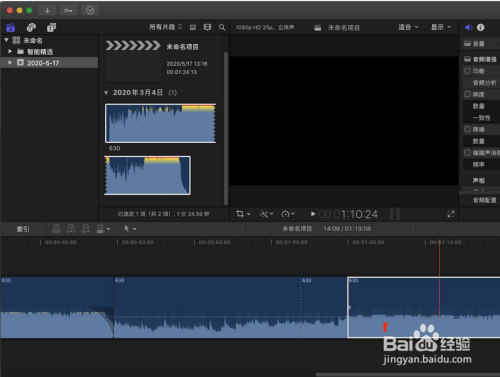Click the keyword editor key icon
Image resolution: width=500 pixels, height=377 pixels.
click(x=68, y=10)
